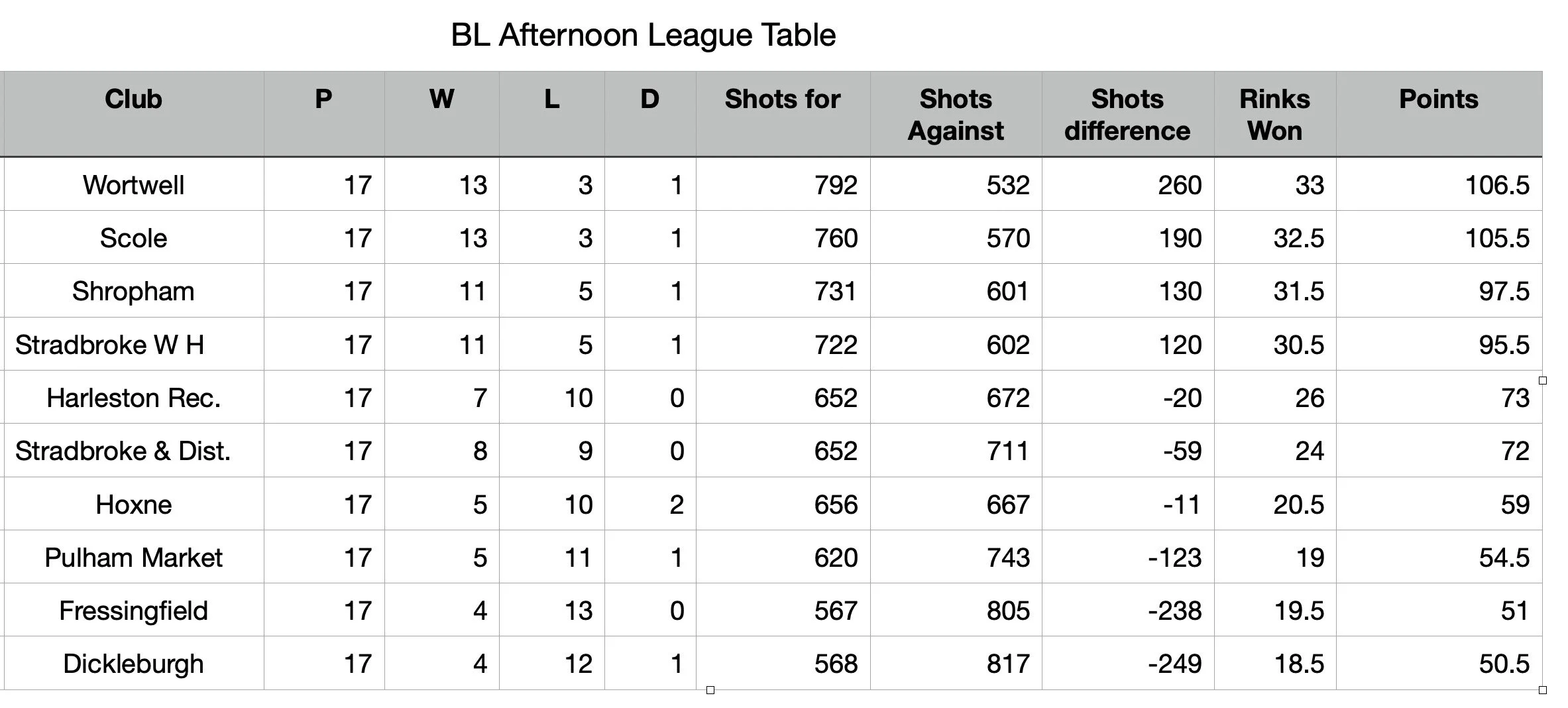Click Pulham Market club name cell
Viewport: 1568px width, 708px height.
(x=133, y=558)
